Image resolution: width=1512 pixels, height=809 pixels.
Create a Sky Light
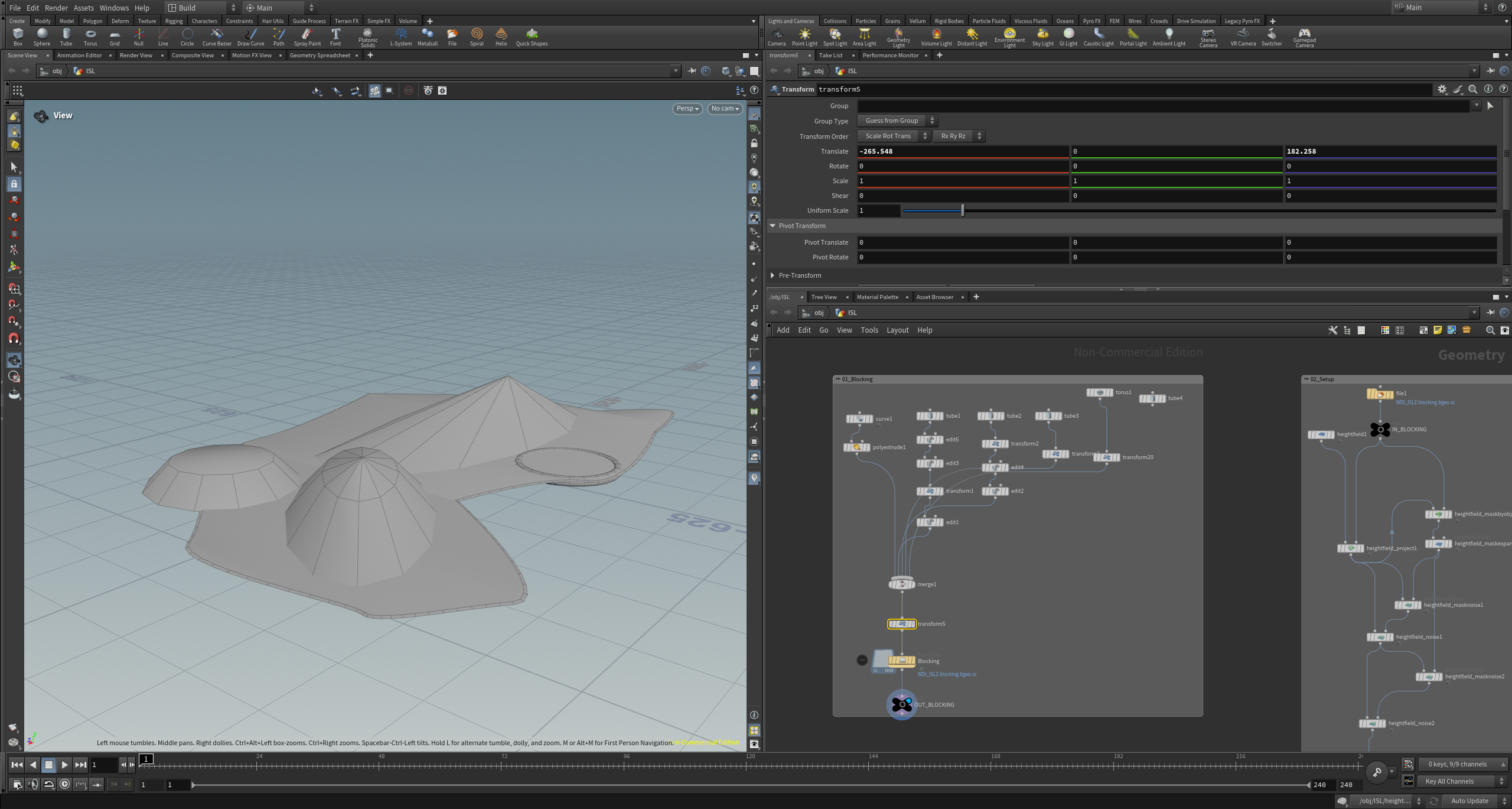point(1042,37)
